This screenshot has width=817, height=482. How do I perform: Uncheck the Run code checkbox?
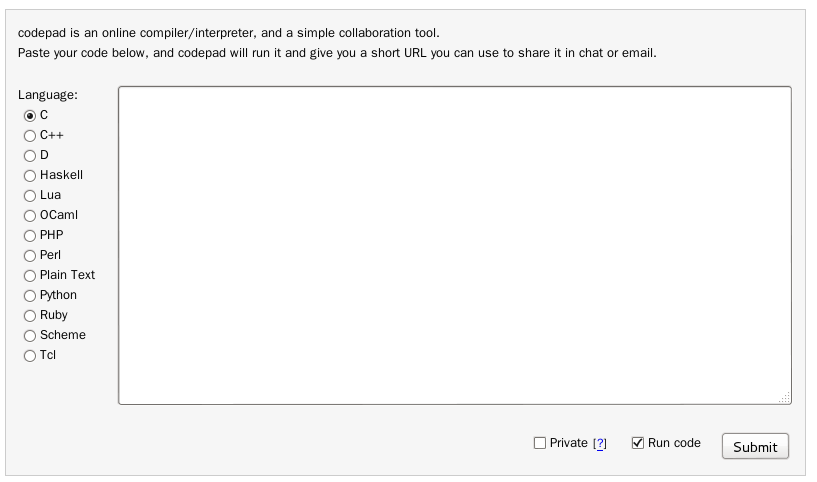coord(638,443)
